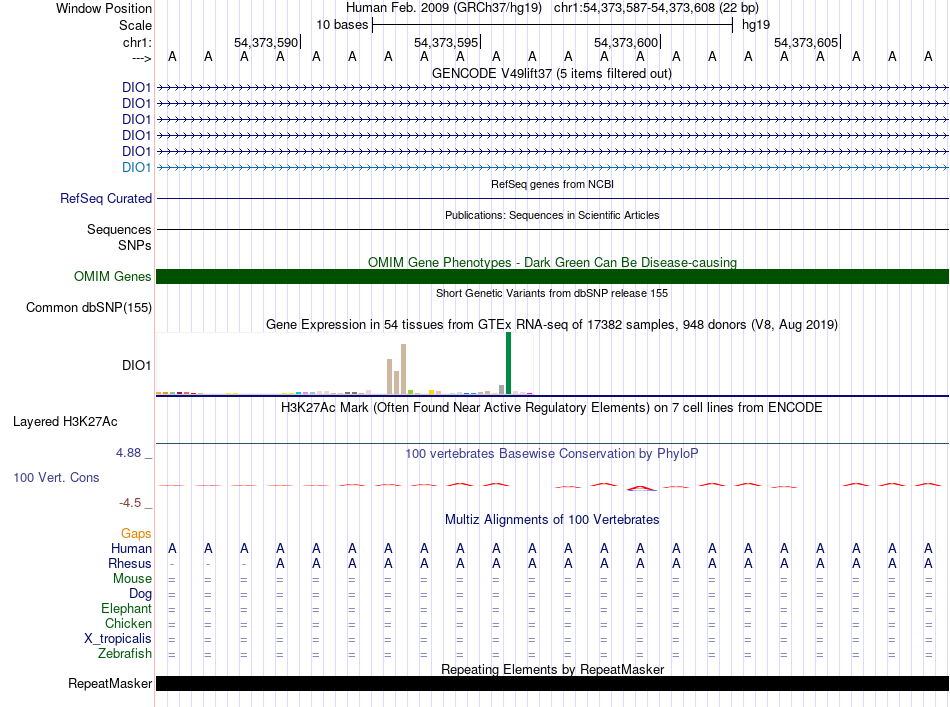Select the RepeatMasker label on the left
Image resolution: width=950 pixels, height=707 pixels.
(x=110, y=684)
